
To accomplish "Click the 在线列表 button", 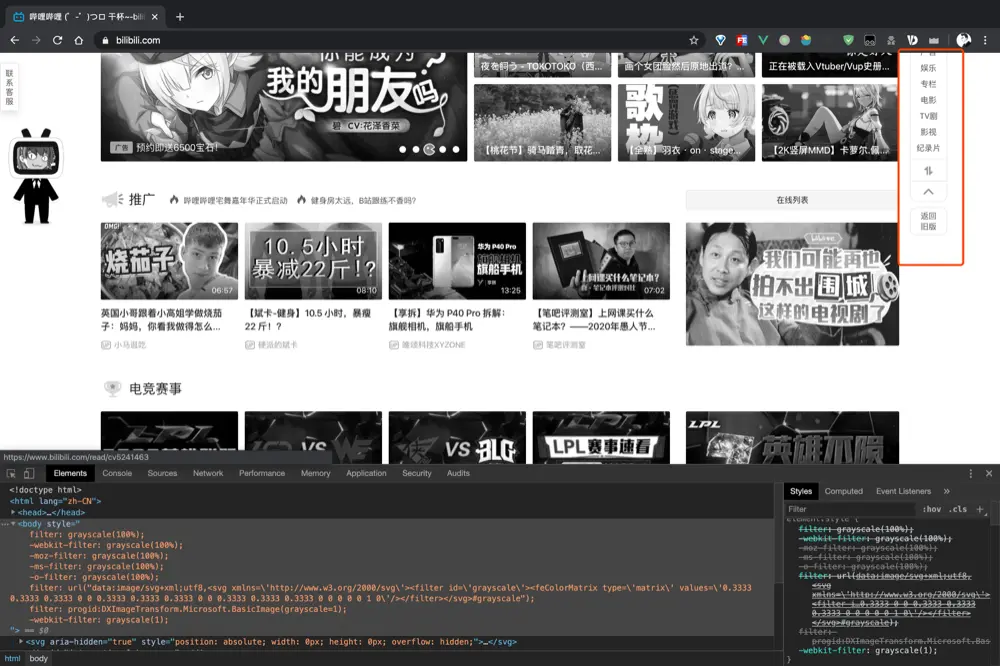I will click(x=792, y=200).
